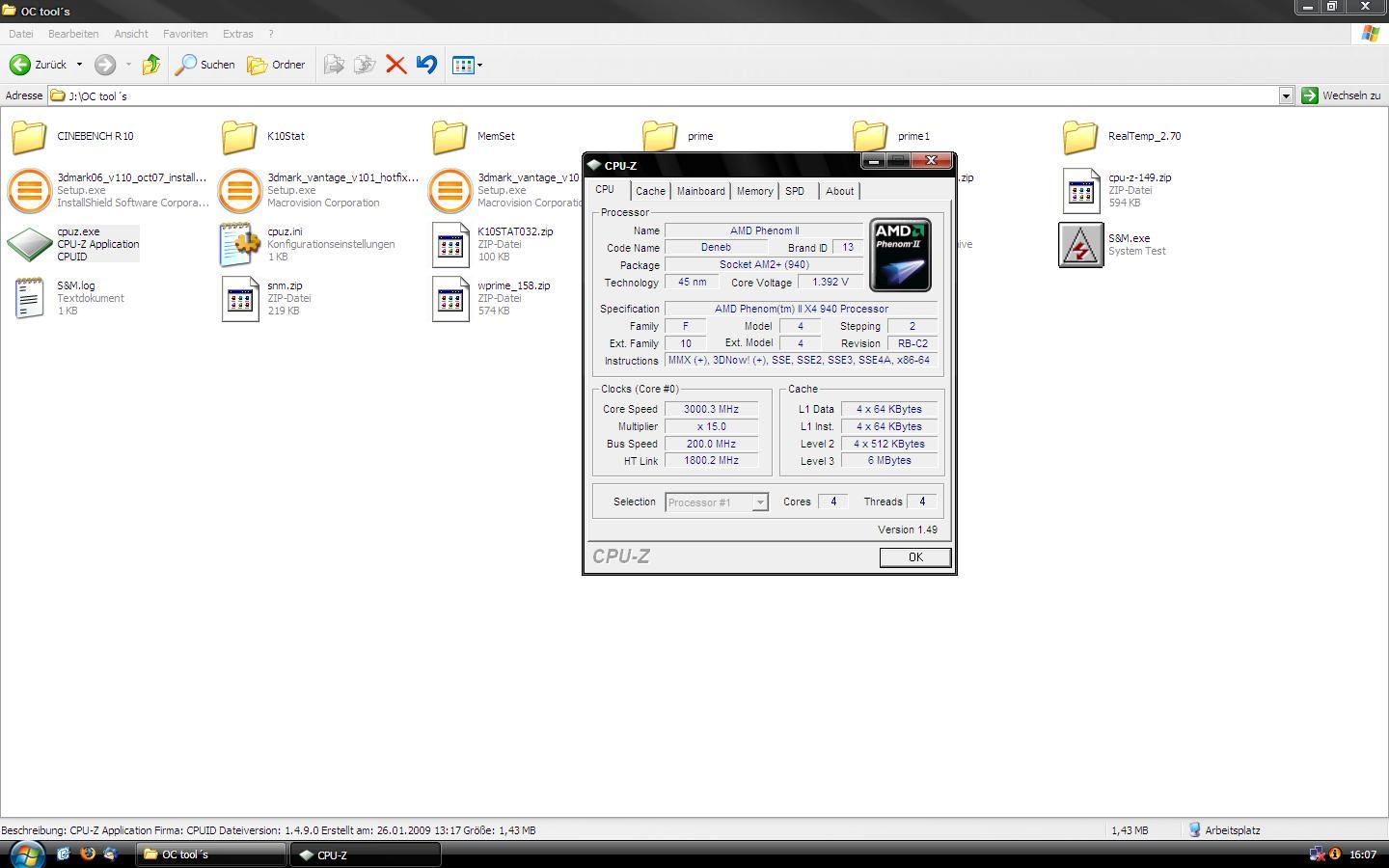Click the HT Link 1800.2 MHz value
The image size is (1389, 868).
(x=712, y=461)
